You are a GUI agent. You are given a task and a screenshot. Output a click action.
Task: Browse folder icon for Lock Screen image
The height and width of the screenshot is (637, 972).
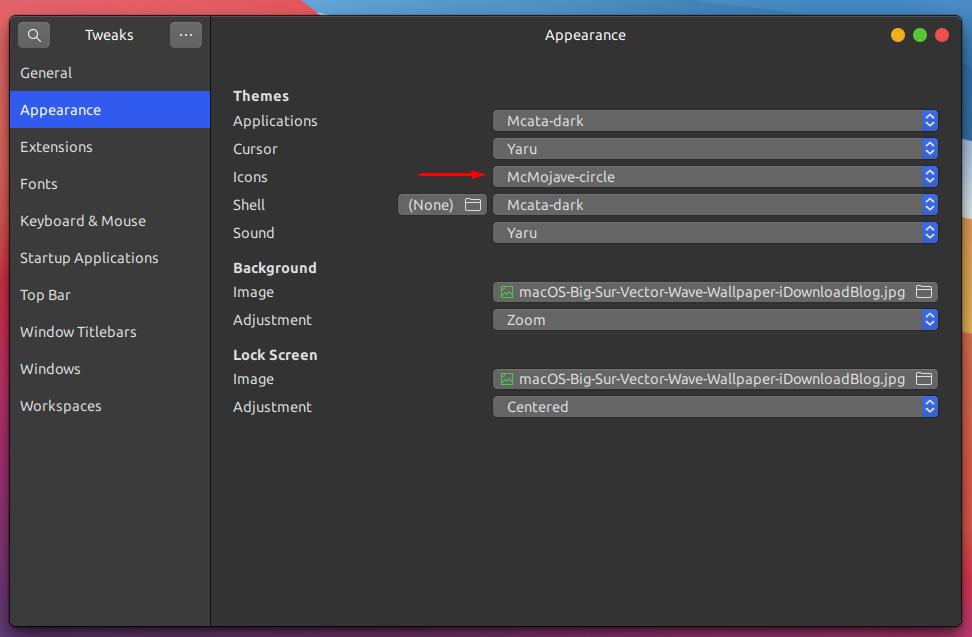(x=924, y=379)
